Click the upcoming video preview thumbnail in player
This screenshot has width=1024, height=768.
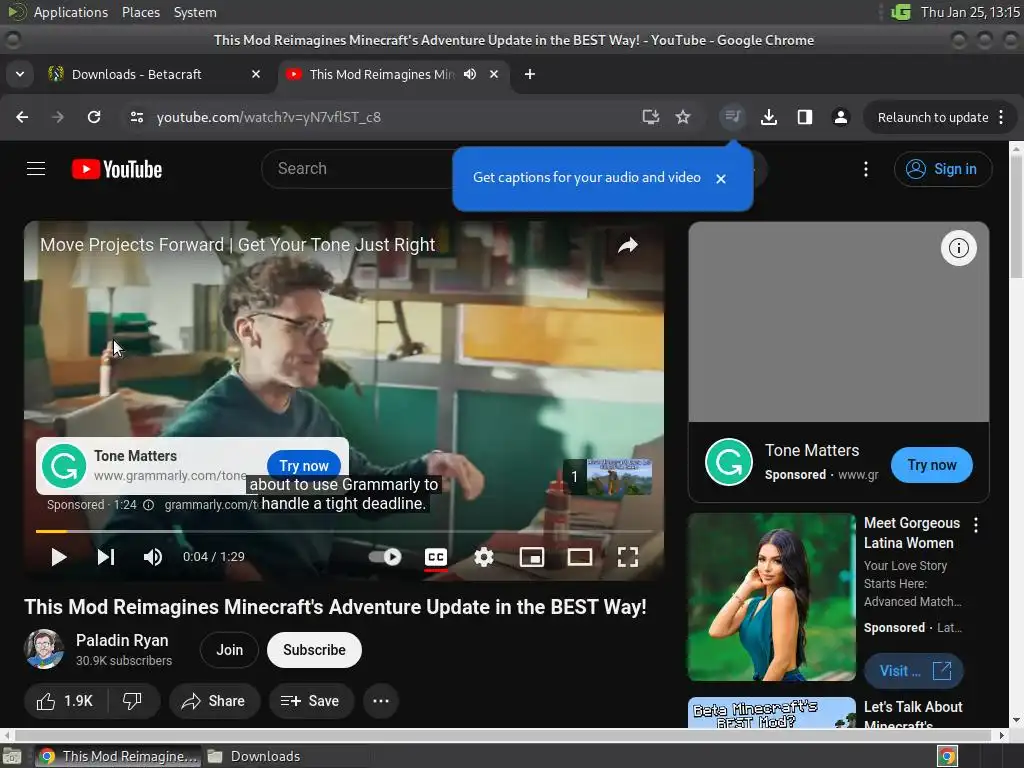[608, 477]
